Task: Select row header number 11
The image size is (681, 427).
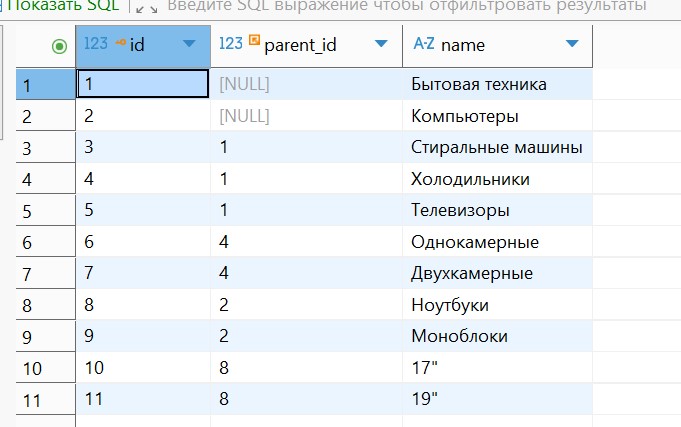Action: click(31, 399)
